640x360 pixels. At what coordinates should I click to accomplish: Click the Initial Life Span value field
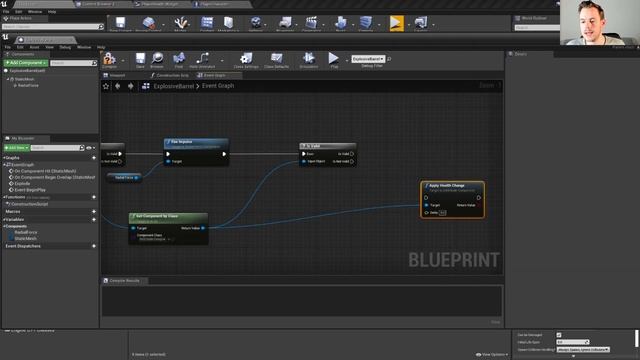[x=573, y=342]
